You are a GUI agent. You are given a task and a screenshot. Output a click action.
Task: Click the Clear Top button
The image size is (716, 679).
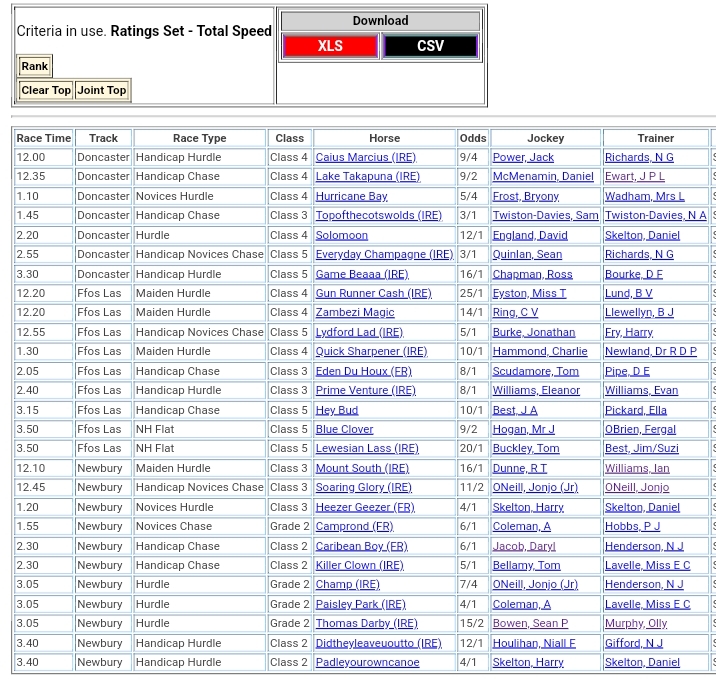pos(46,90)
